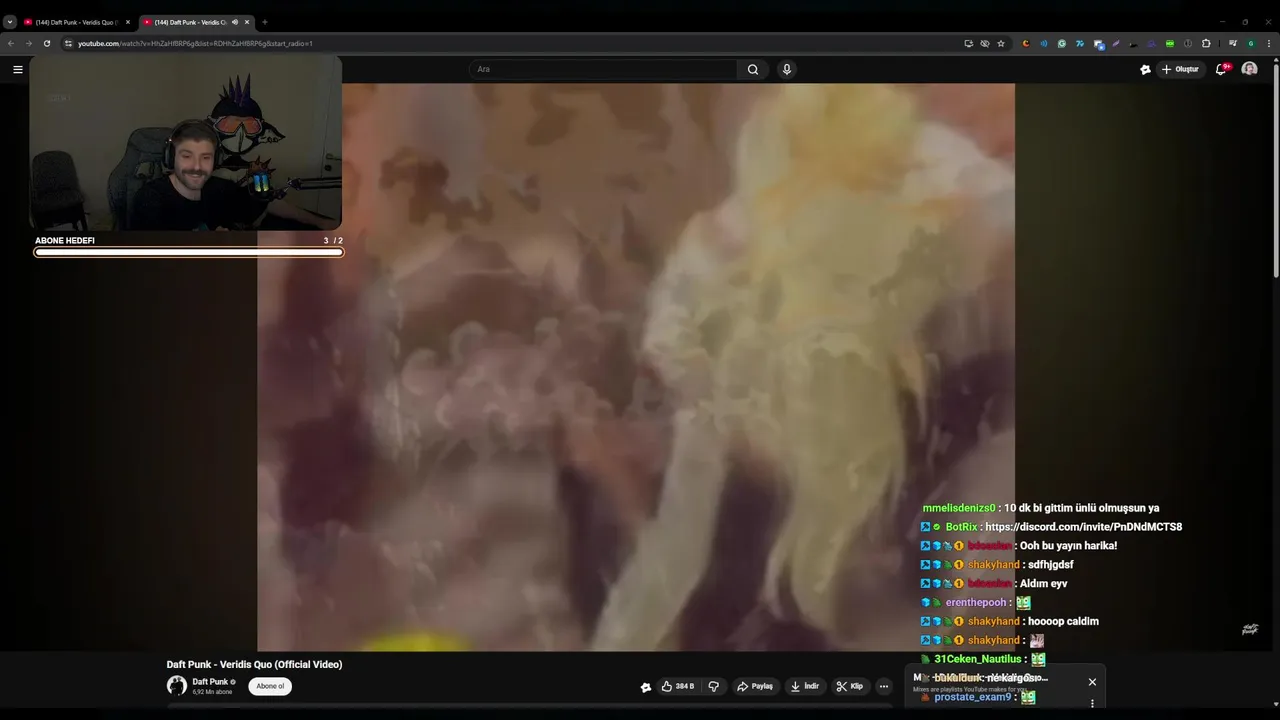Viewport: 1280px width, 720px height.
Task: Click the video title Veridis Quo text
Action: [254, 665]
